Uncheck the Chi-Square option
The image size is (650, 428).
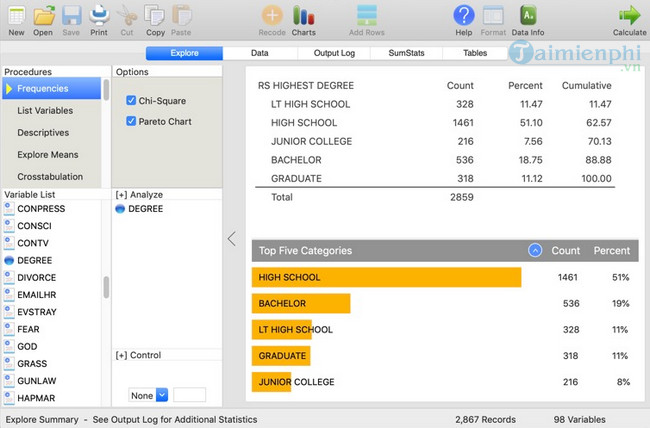(132, 101)
